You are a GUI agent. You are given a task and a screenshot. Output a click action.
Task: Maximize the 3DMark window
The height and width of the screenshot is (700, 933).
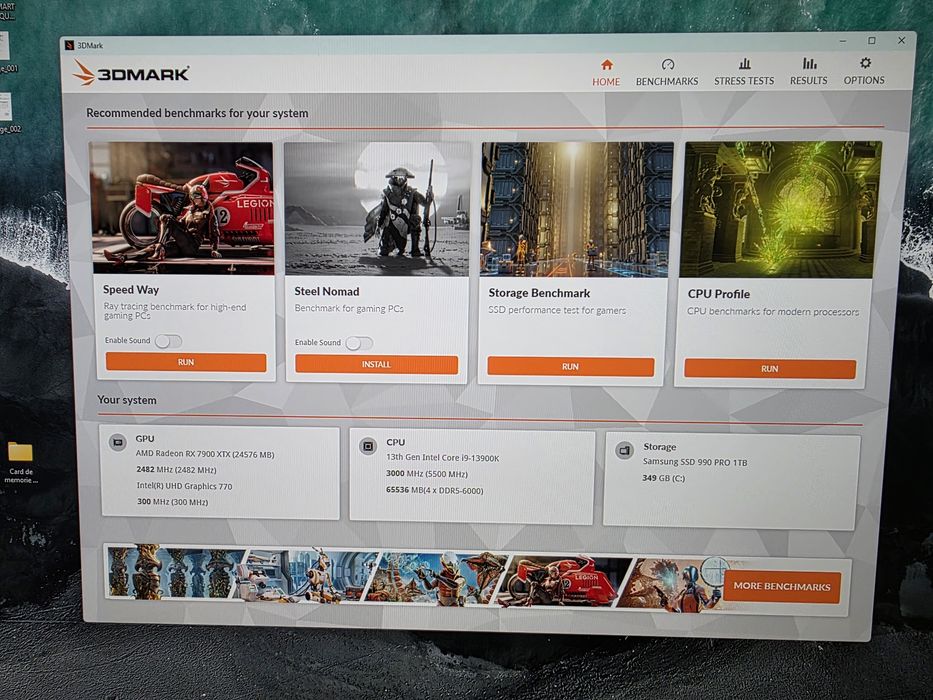[872, 40]
